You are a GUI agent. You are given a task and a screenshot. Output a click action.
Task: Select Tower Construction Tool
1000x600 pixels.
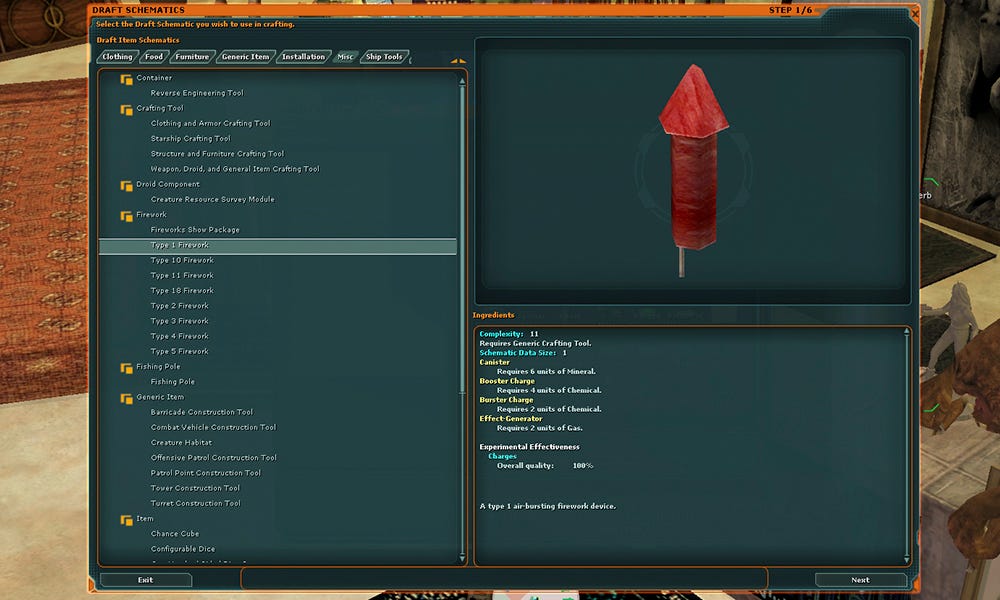[195, 488]
